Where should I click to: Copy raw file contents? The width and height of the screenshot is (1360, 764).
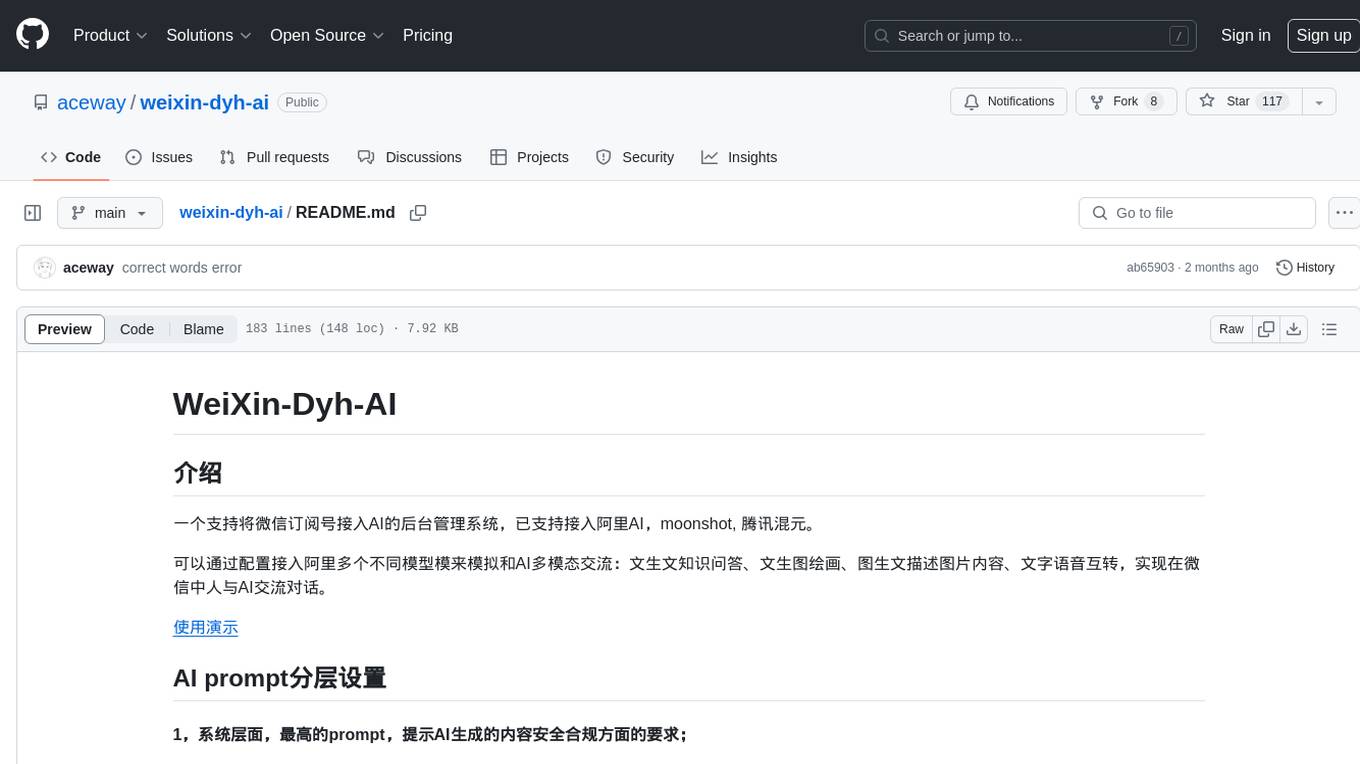click(x=1266, y=329)
